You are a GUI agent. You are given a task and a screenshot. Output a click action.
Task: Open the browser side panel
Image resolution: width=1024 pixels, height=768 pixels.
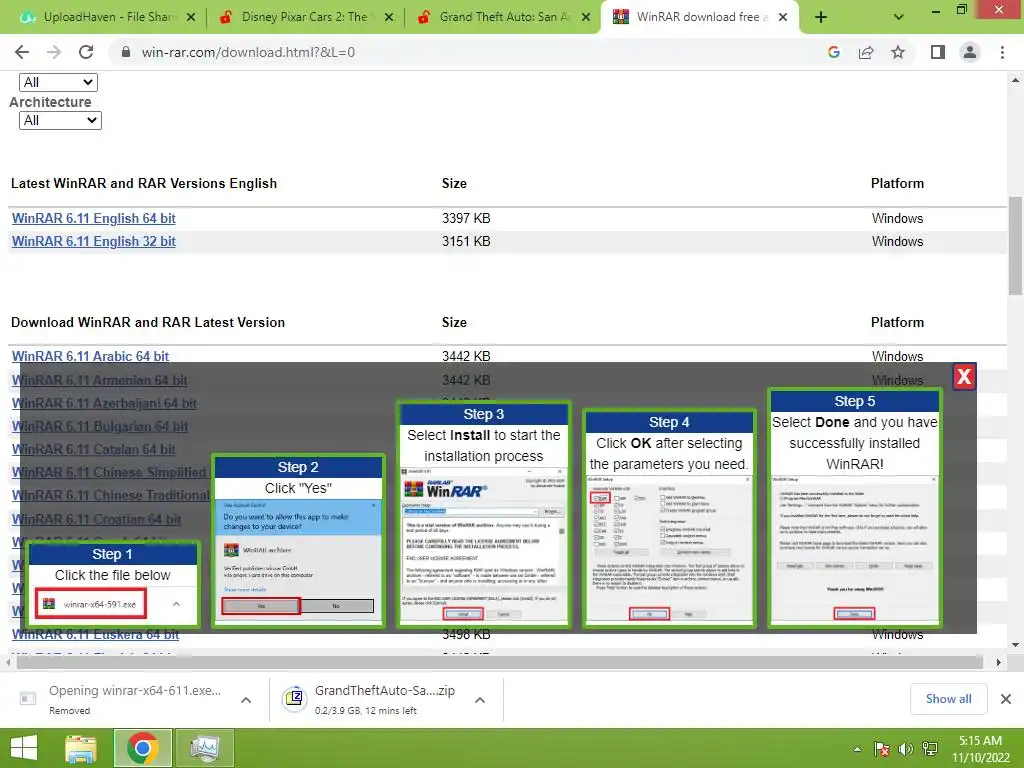pyautogui.click(x=938, y=52)
